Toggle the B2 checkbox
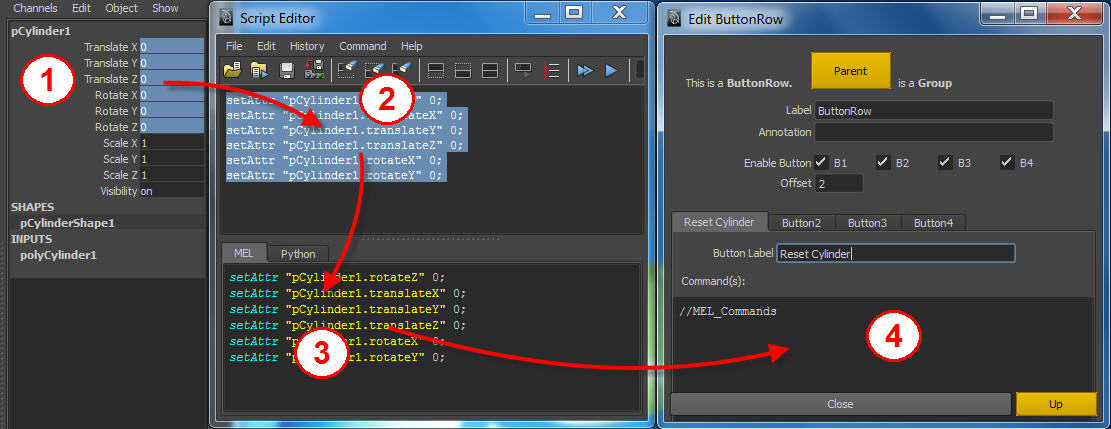Image resolution: width=1111 pixels, height=429 pixels. click(x=883, y=162)
